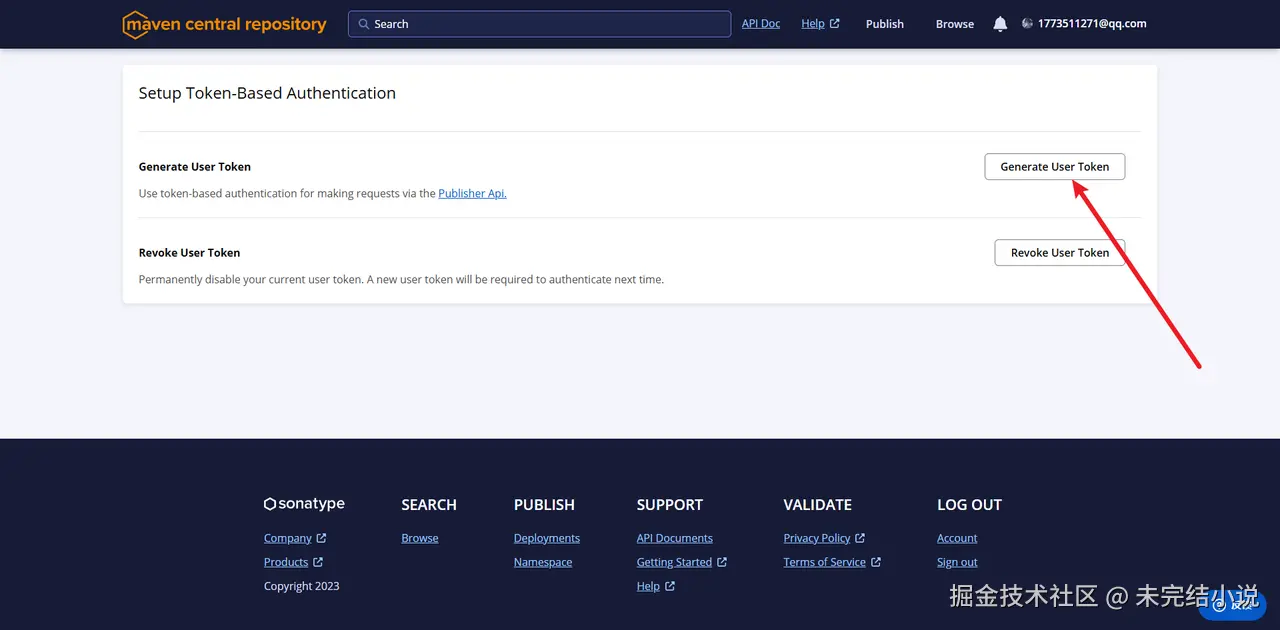Viewport: 1280px width, 630px height.
Task: Open the Products footer link
Action: 286,562
